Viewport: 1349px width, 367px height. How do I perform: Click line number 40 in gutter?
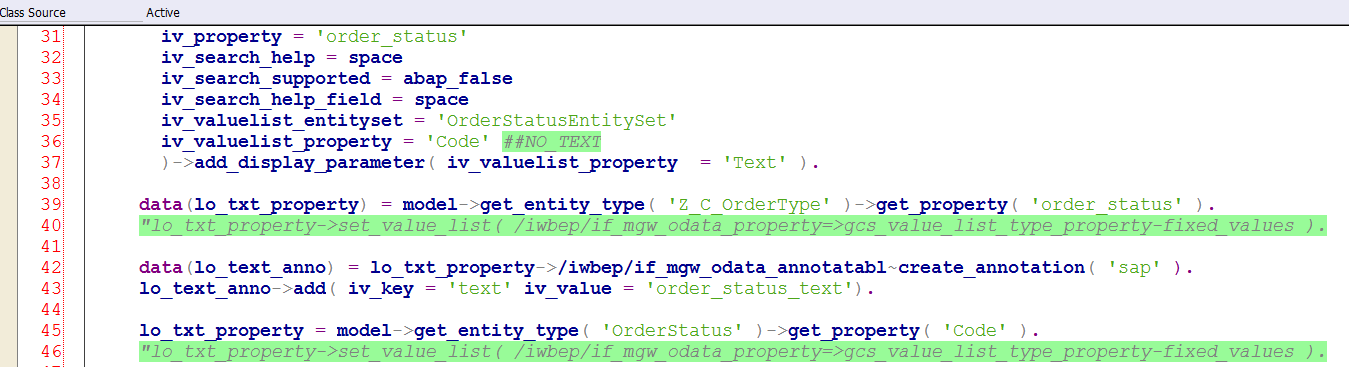point(52,226)
